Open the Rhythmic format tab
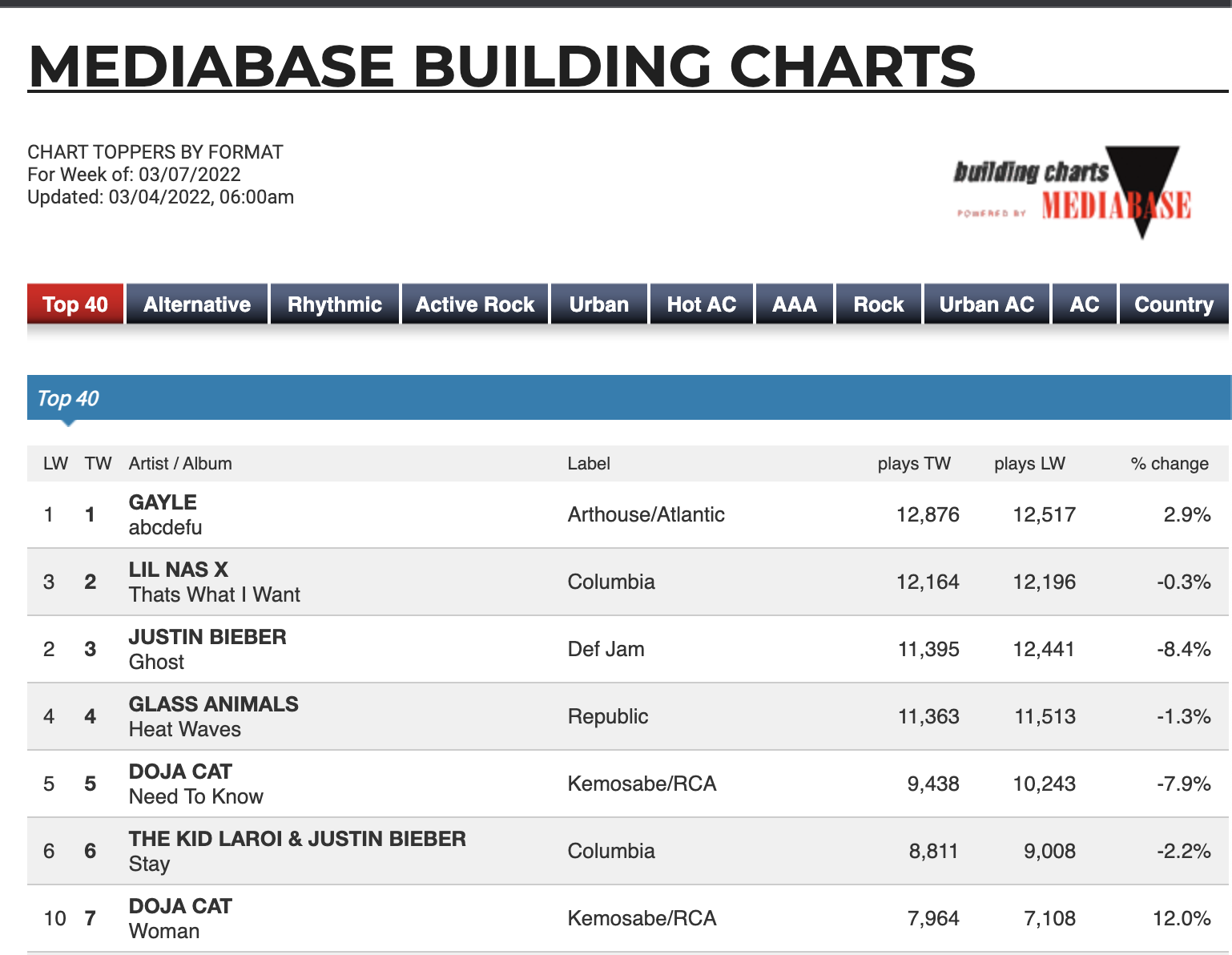The height and width of the screenshot is (955, 1232). click(x=335, y=304)
